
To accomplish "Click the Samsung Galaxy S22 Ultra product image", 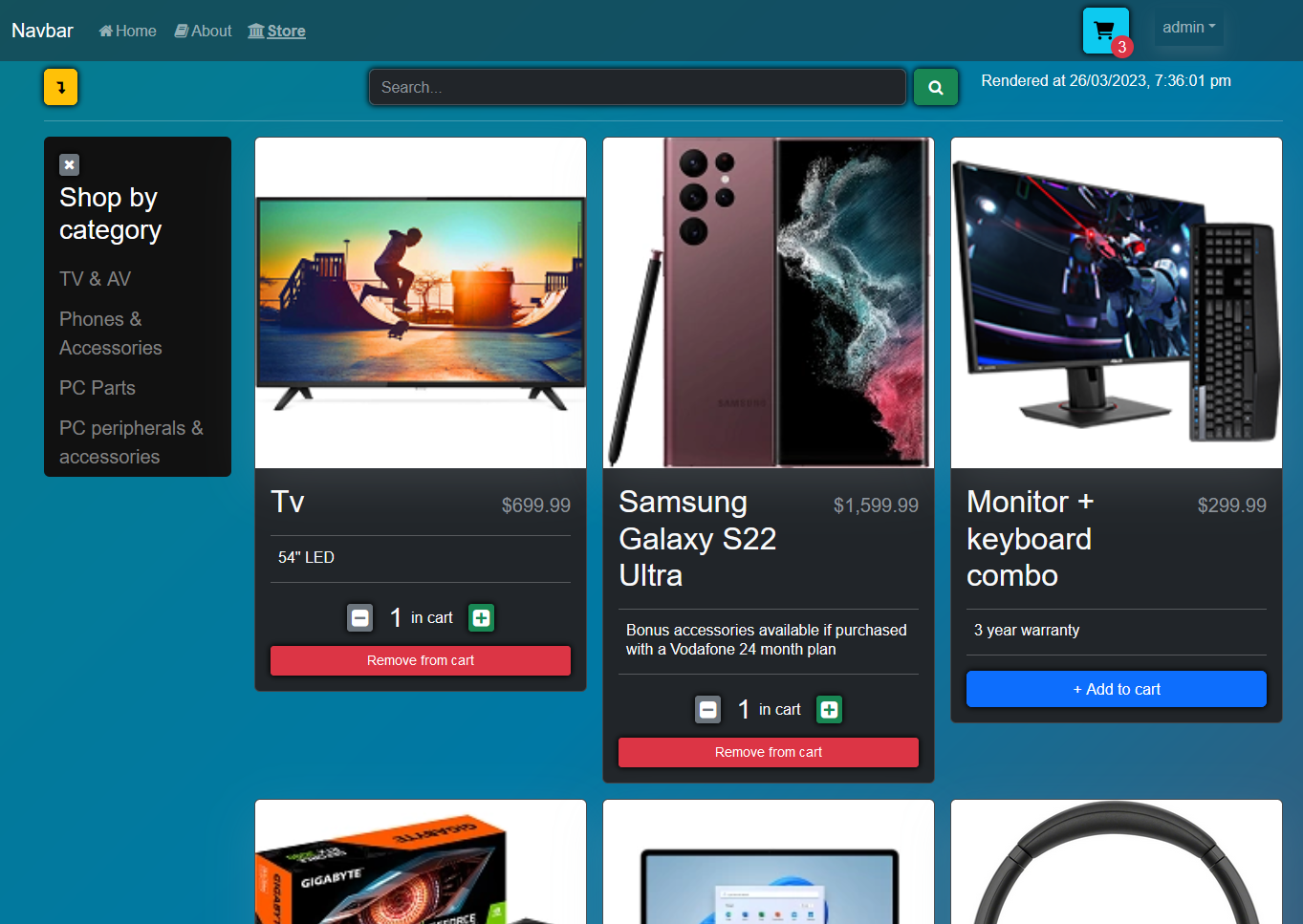I will click(x=768, y=302).
